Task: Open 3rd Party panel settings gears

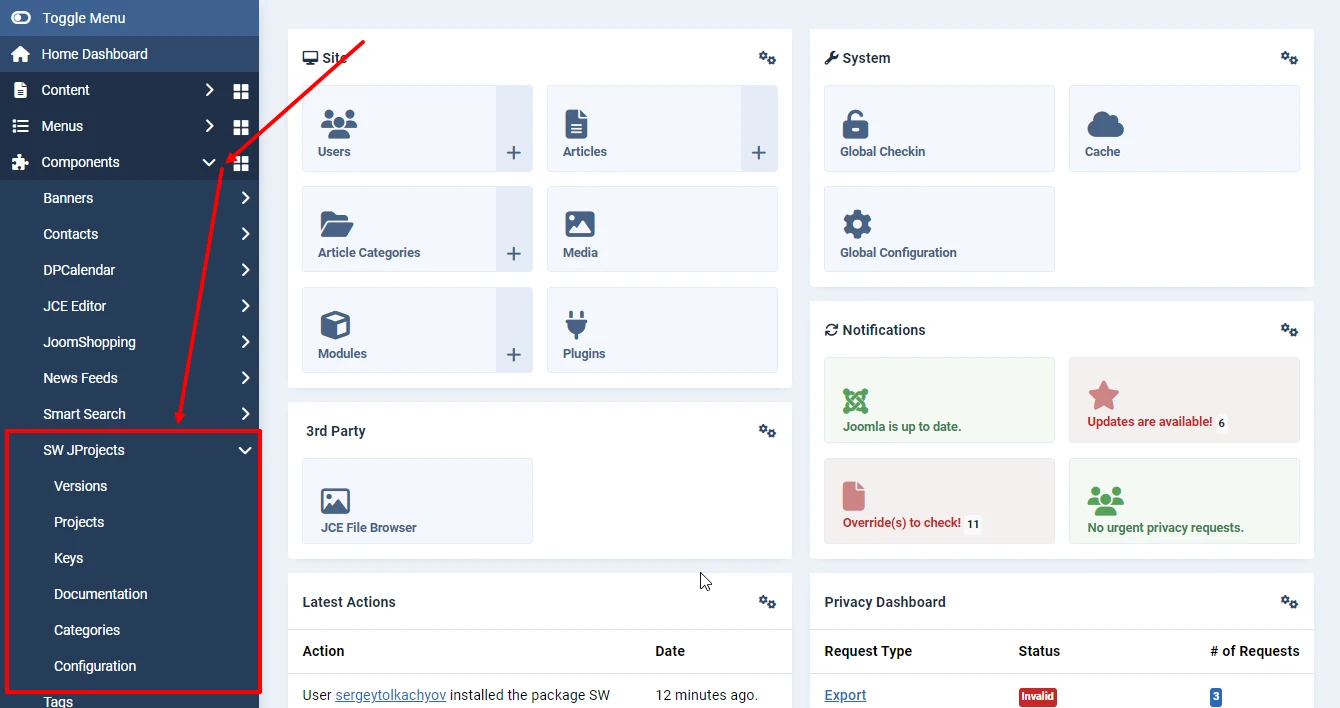Action: [767, 431]
